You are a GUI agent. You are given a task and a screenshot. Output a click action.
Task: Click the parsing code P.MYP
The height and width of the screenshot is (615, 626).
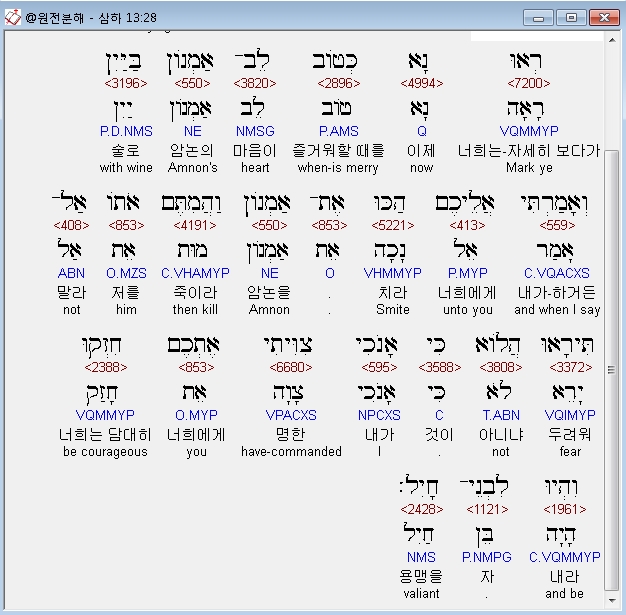coord(468,273)
